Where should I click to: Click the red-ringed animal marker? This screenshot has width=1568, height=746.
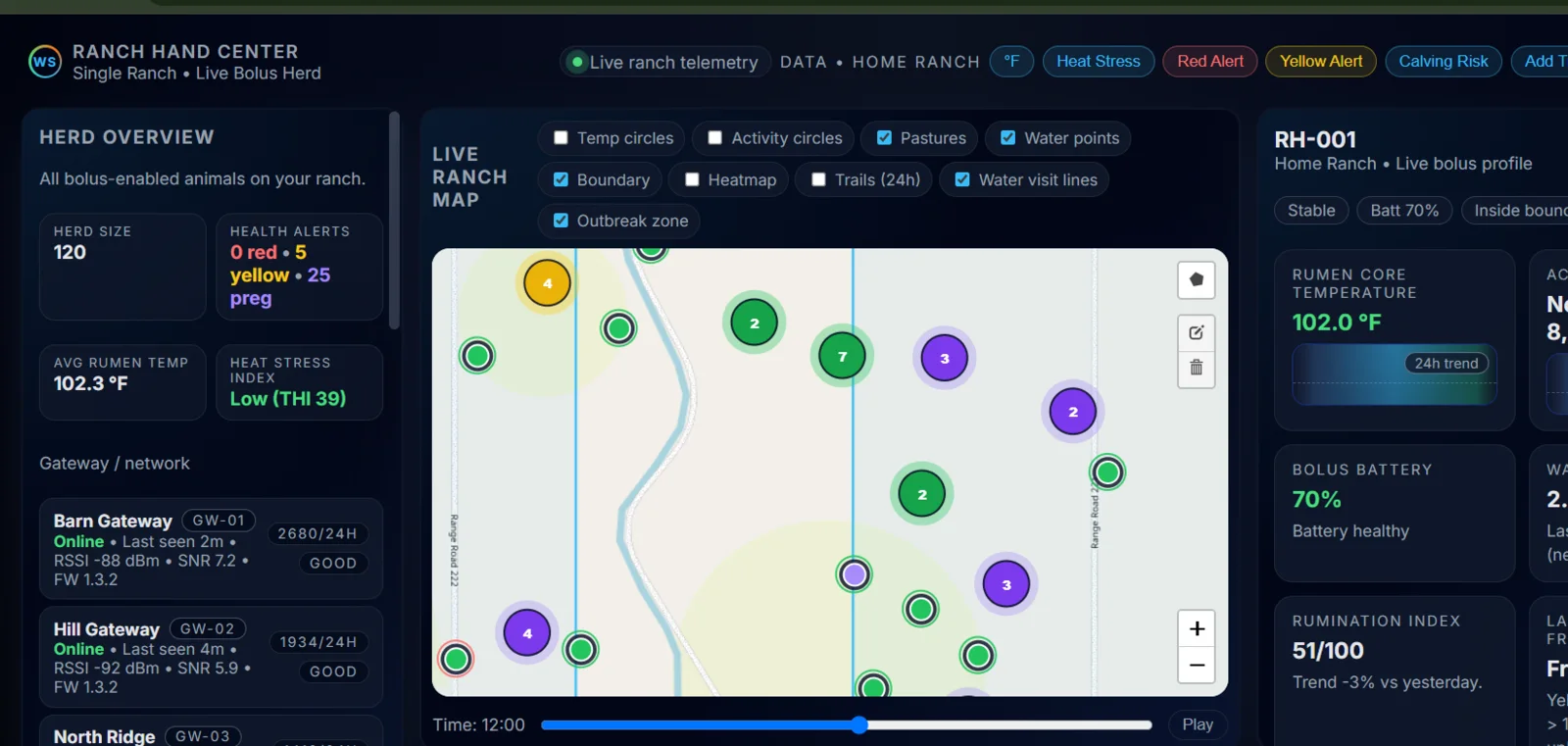pos(456,659)
